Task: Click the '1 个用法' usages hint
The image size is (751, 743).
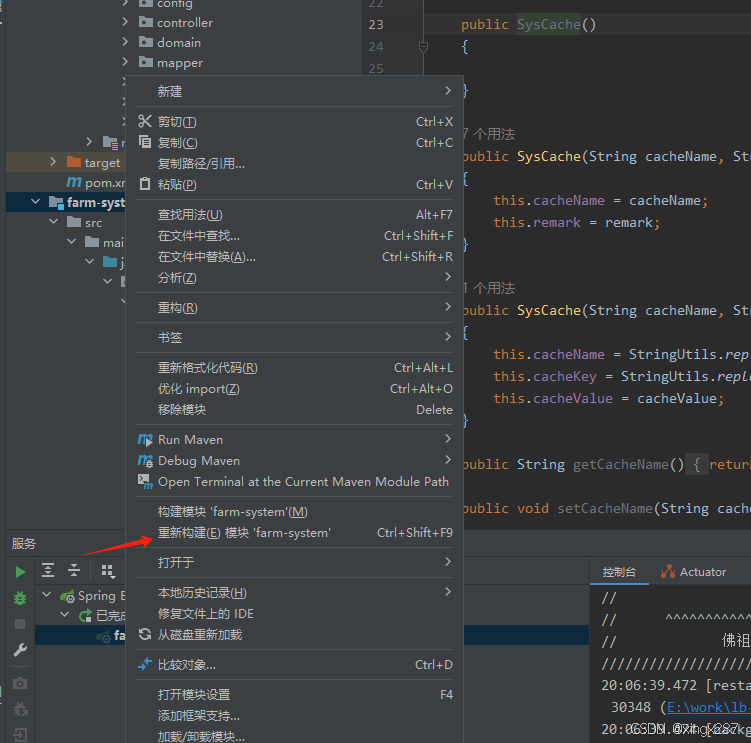Action: 489,288
